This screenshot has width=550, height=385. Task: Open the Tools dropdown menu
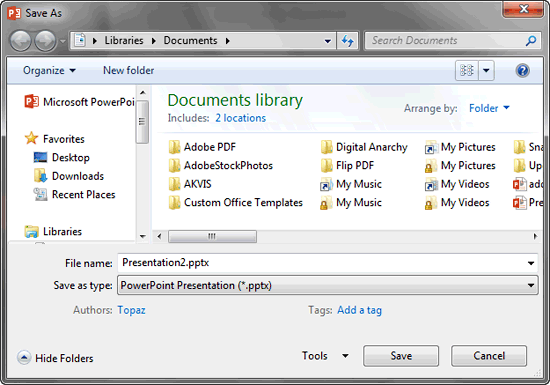[325, 356]
